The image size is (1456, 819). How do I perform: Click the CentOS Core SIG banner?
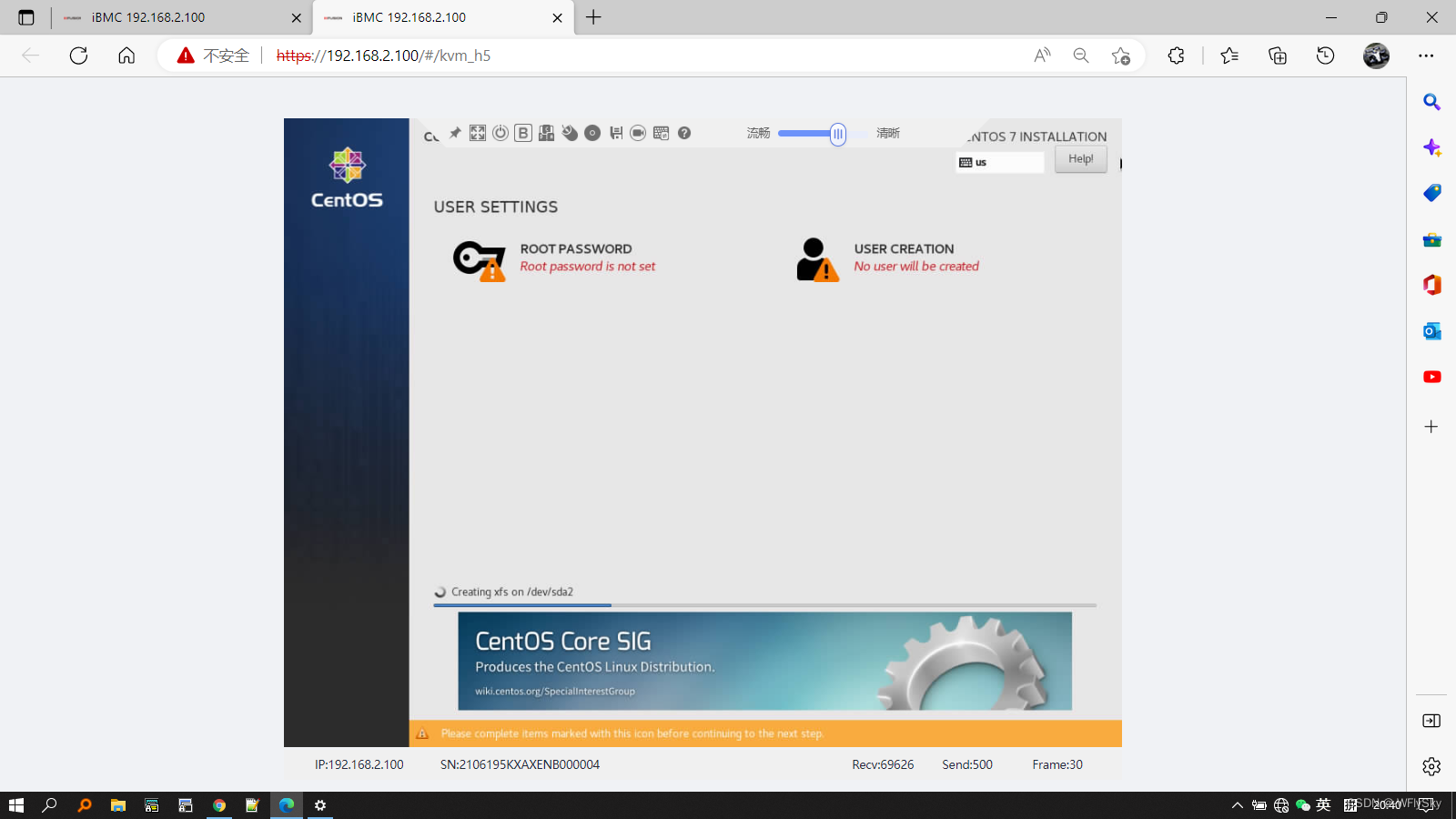click(x=764, y=661)
